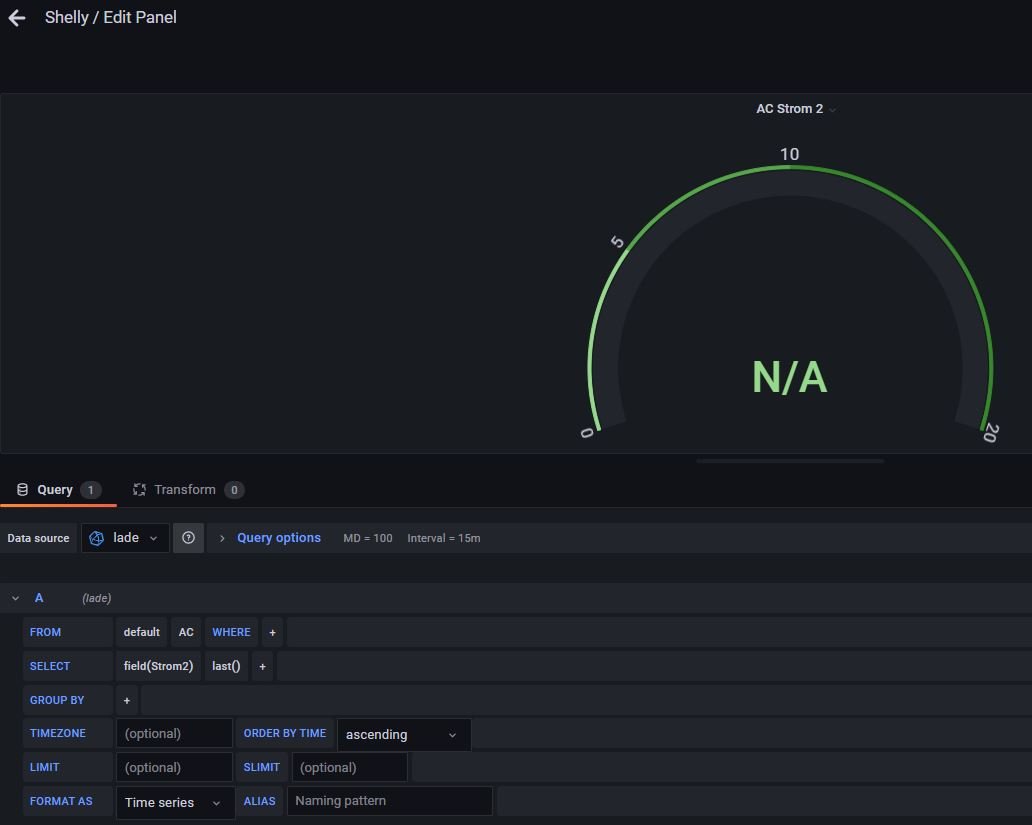
Task: Click the lade data source logo icon
Action: [x=97, y=538]
